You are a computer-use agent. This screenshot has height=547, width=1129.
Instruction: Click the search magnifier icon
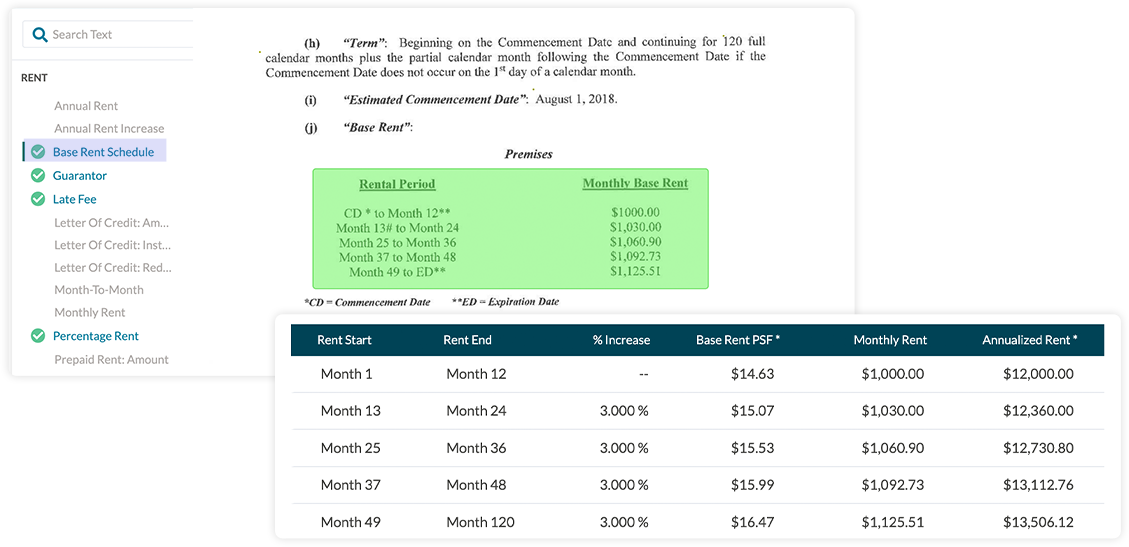click(x=40, y=35)
